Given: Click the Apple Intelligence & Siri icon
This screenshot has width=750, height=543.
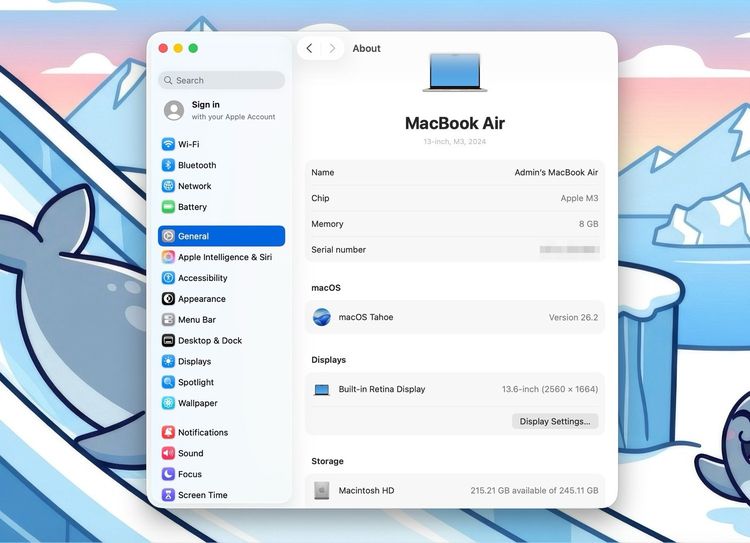Looking at the screenshot, I should click(168, 257).
